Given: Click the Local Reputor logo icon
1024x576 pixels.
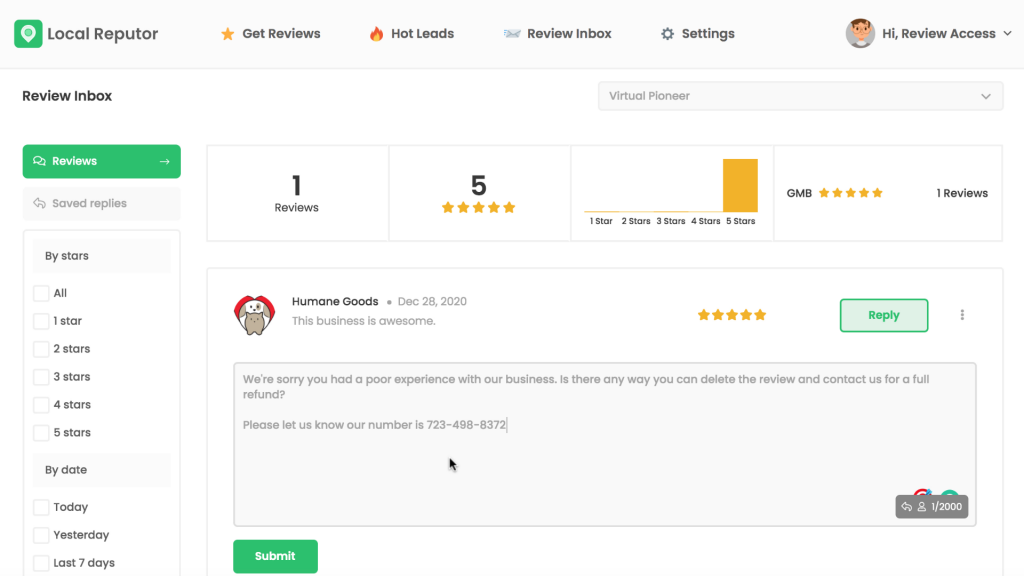Looking at the screenshot, I should tap(28, 34).
